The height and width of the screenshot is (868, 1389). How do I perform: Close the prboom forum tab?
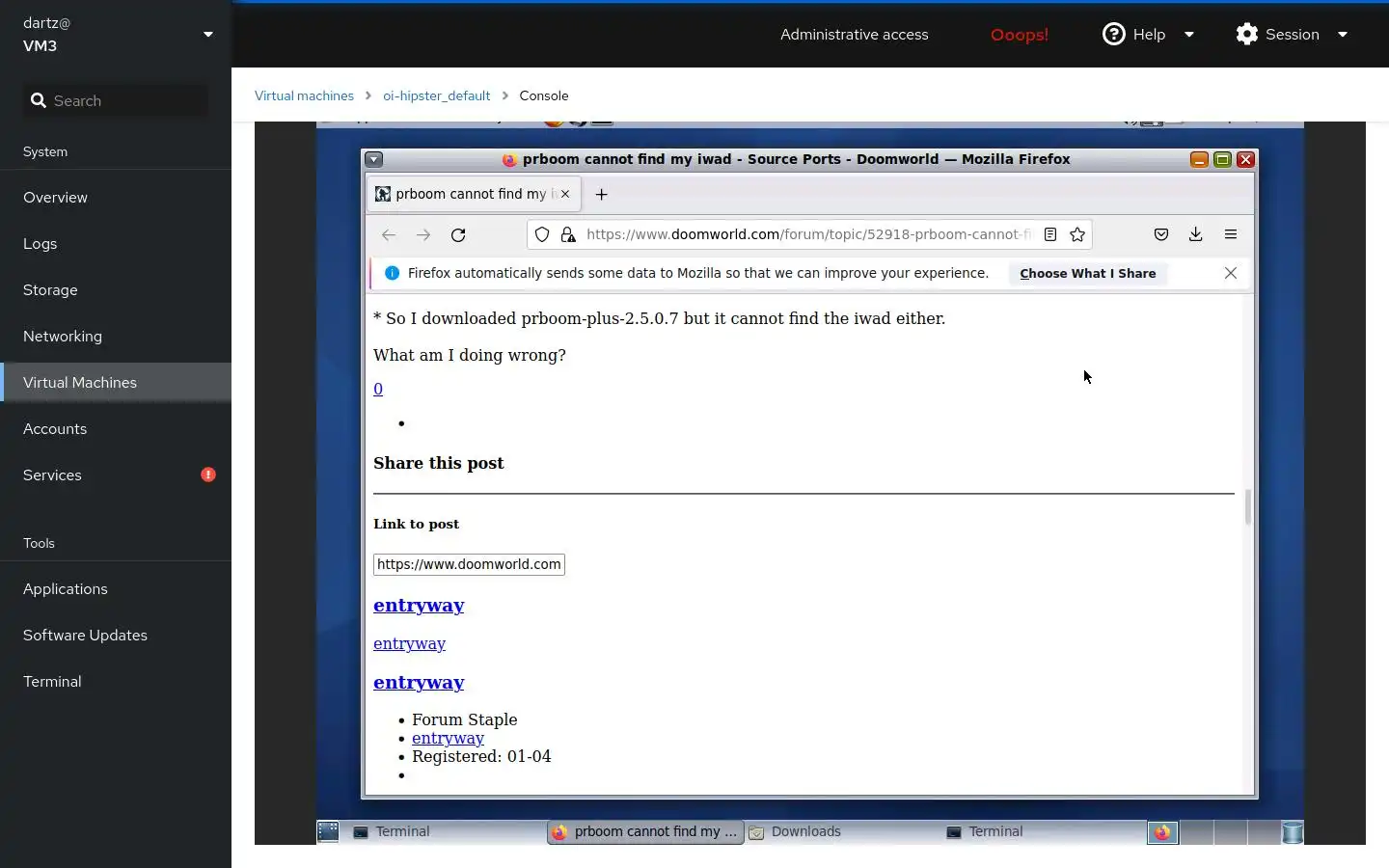[565, 194]
